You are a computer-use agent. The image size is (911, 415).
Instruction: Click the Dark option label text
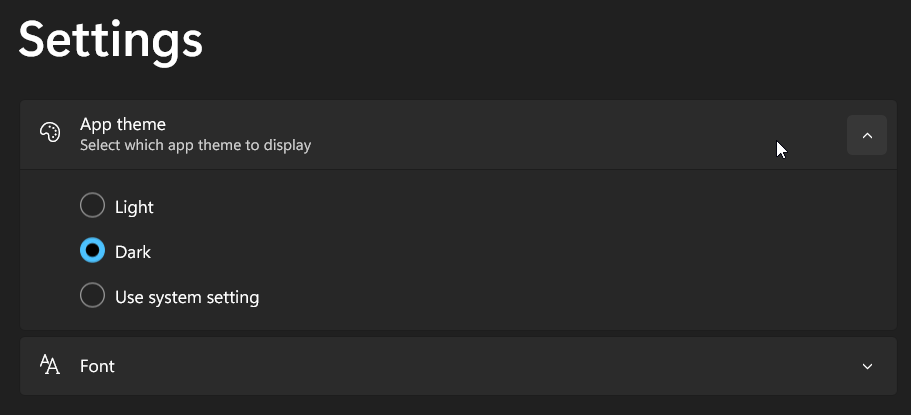click(133, 252)
